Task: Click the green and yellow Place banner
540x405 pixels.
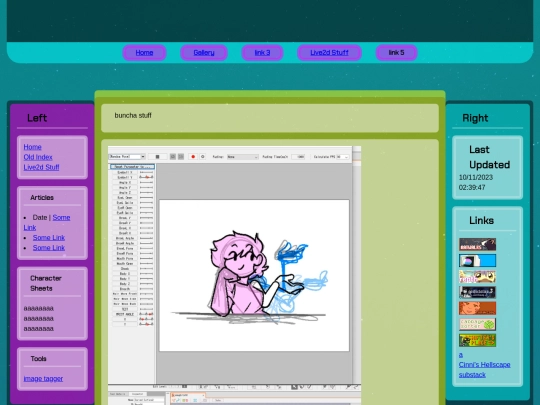Action: tap(477, 340)
